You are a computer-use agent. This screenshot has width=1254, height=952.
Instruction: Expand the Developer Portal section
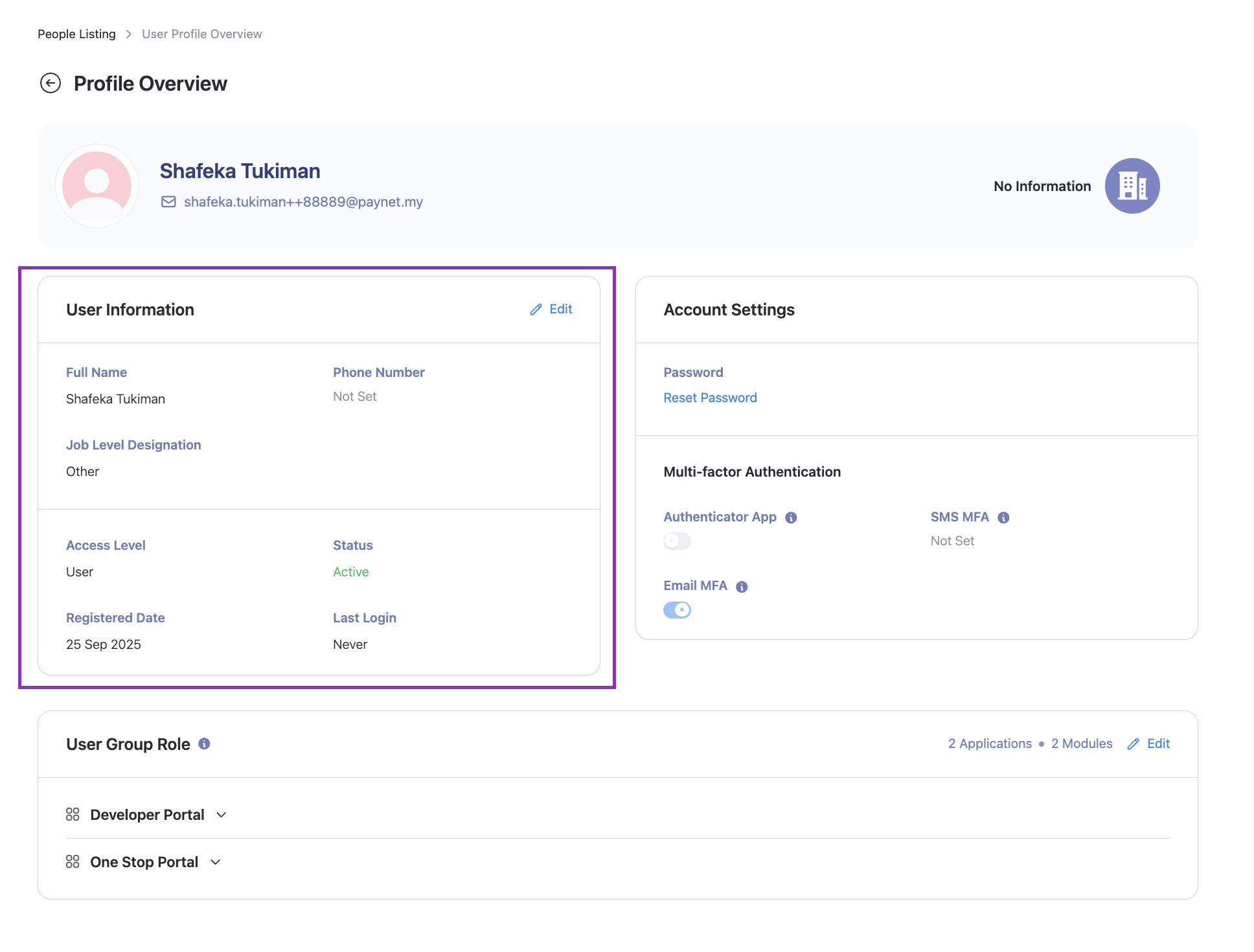pyautogui.click(x=222, y=815)
